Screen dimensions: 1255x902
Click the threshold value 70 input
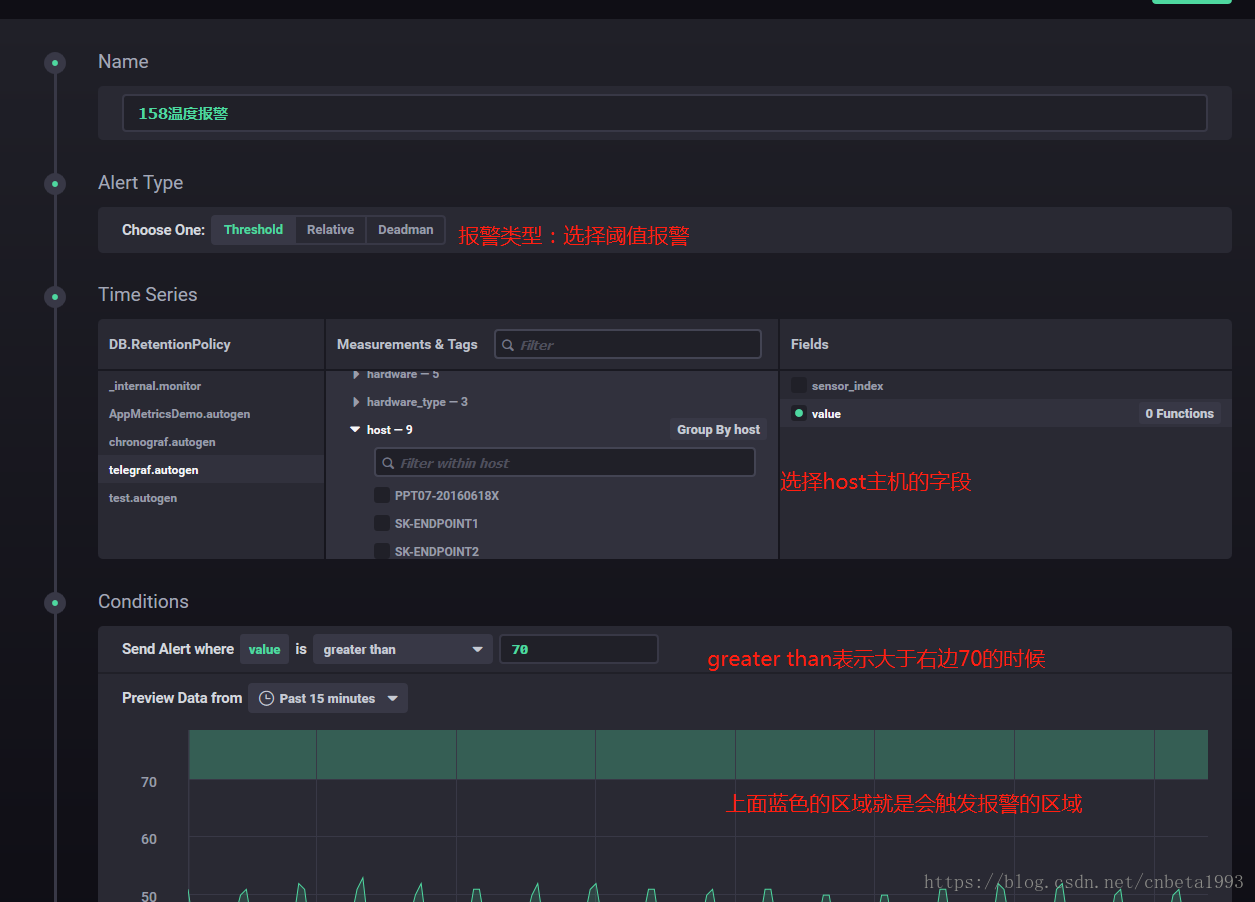[x=579, y=649]
